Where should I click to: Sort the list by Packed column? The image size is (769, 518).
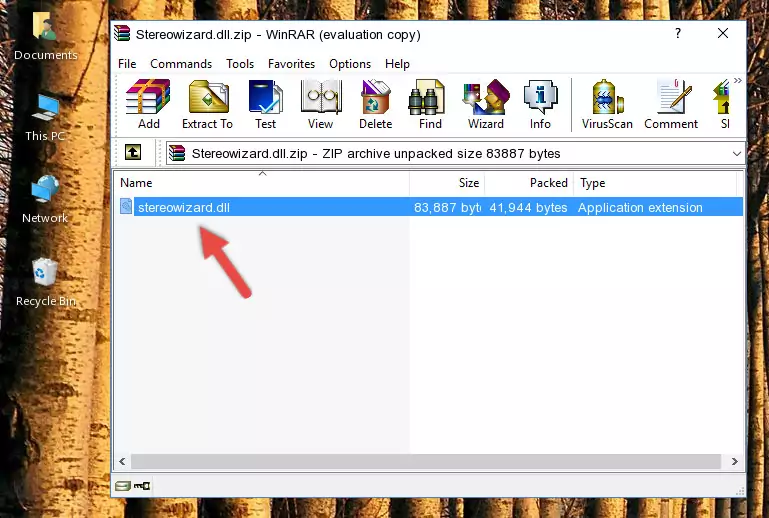529,182
